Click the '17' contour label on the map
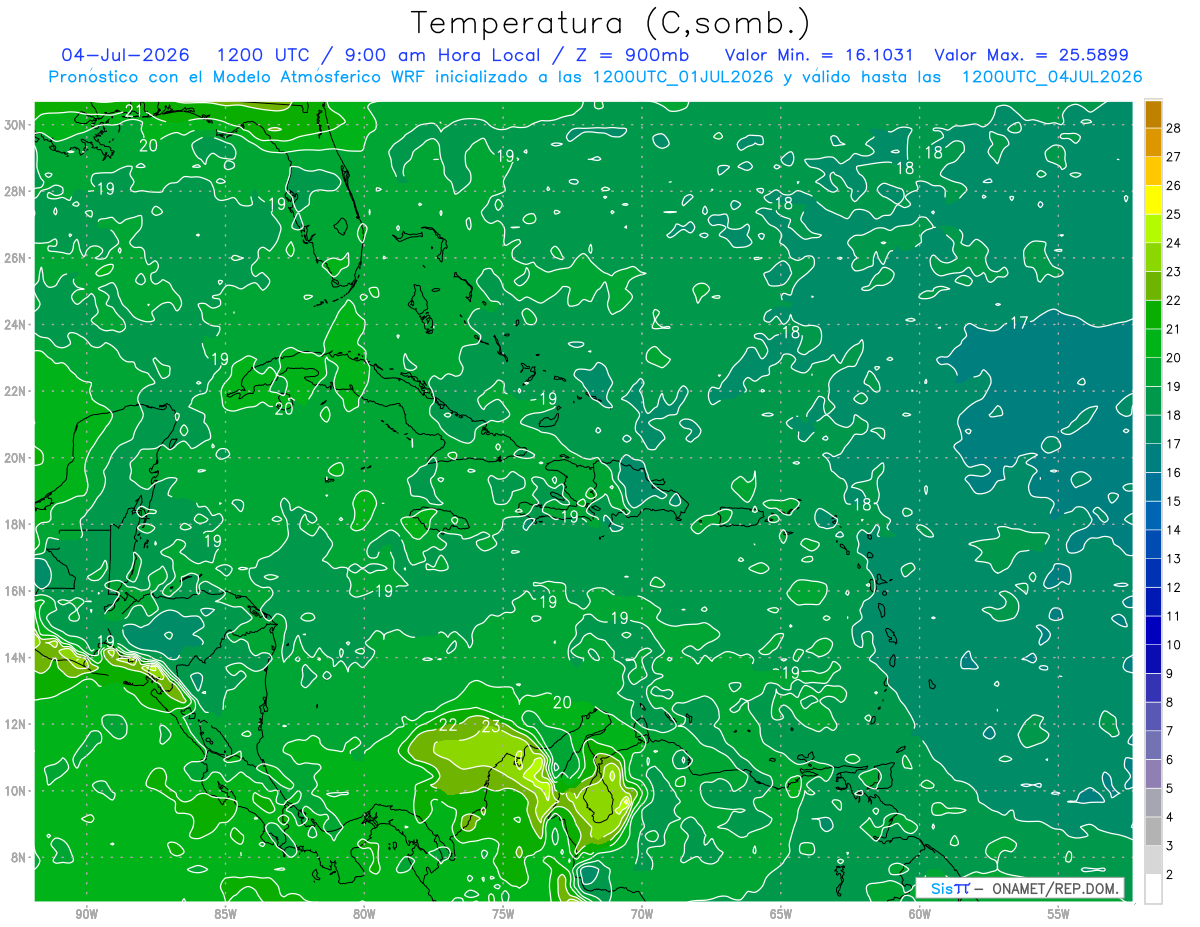 pyautogui.click(x=1019, y=323)
